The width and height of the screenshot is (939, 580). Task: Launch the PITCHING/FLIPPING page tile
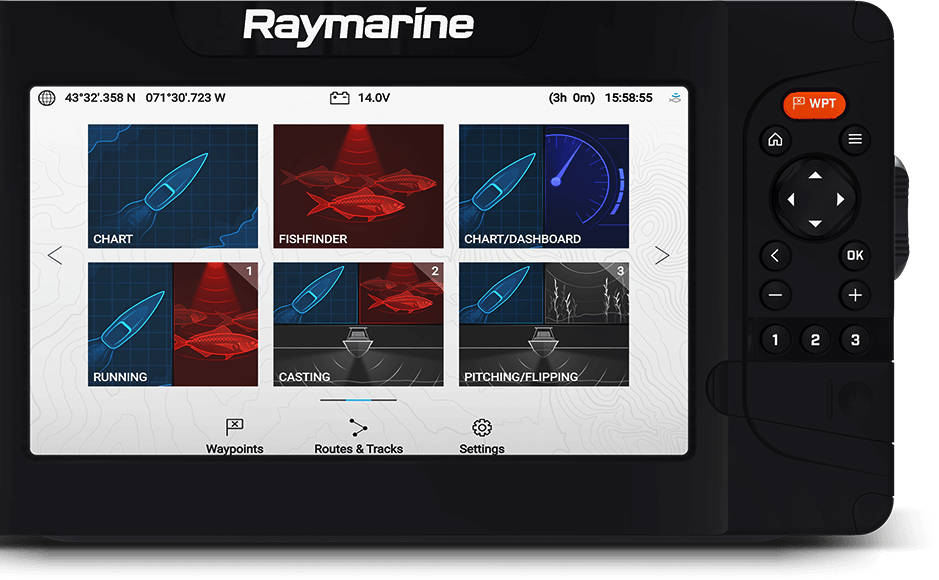[x=544, y=324]
